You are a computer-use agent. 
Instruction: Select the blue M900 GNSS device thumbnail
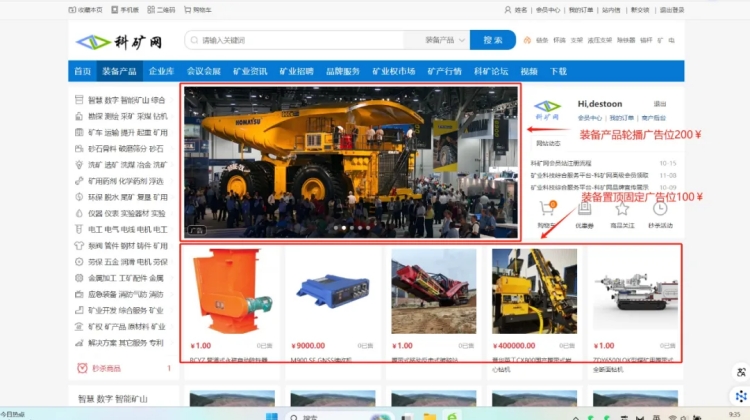328,291
